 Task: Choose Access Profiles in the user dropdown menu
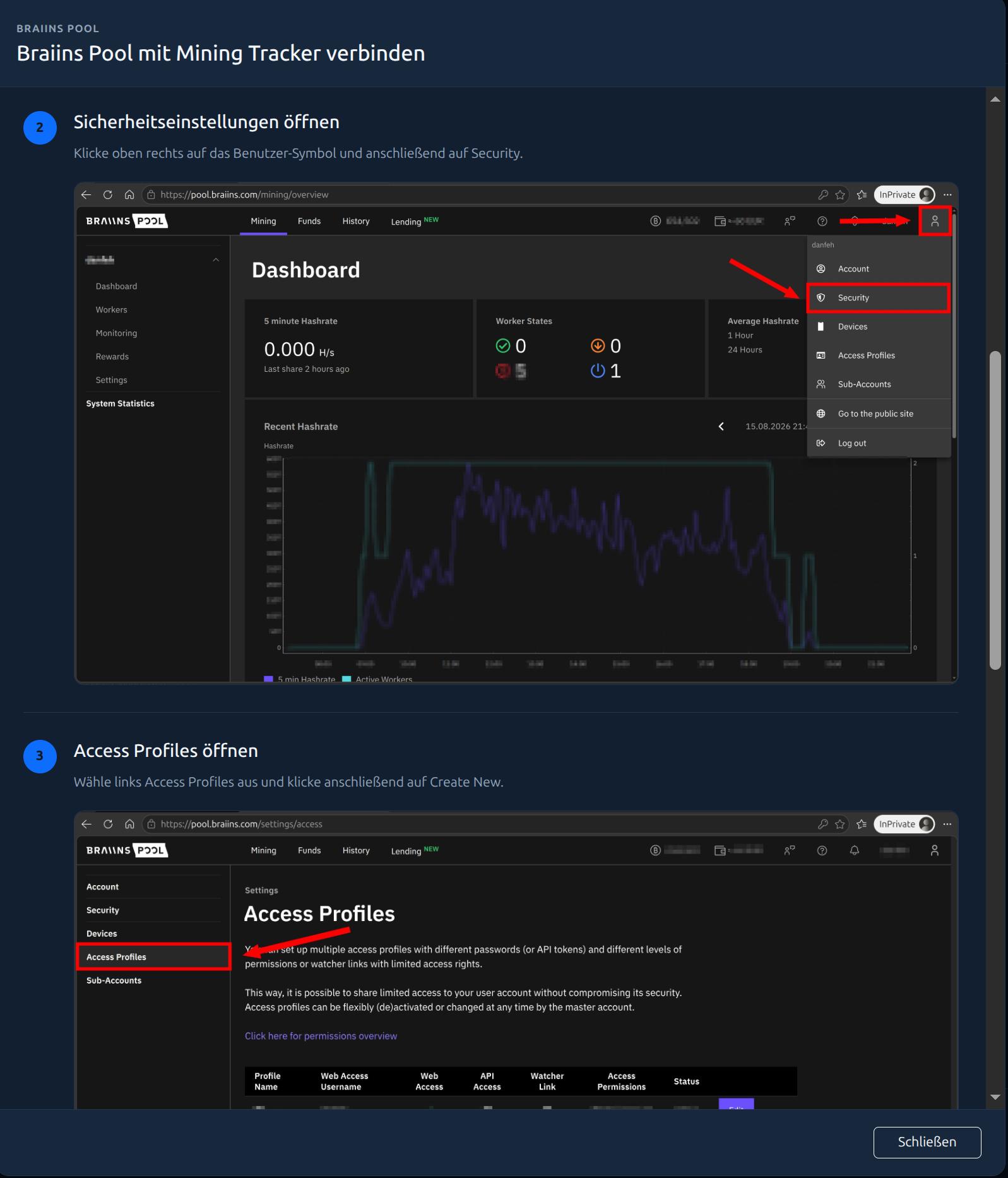point(879,355)
